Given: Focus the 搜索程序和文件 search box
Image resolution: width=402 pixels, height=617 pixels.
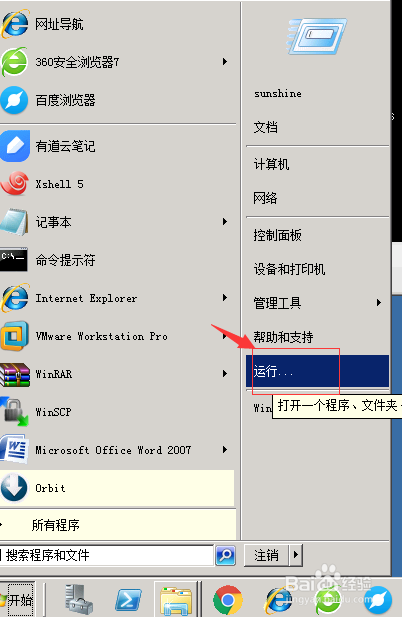Looking at the screenshot, I should click(x=106, y=555).
